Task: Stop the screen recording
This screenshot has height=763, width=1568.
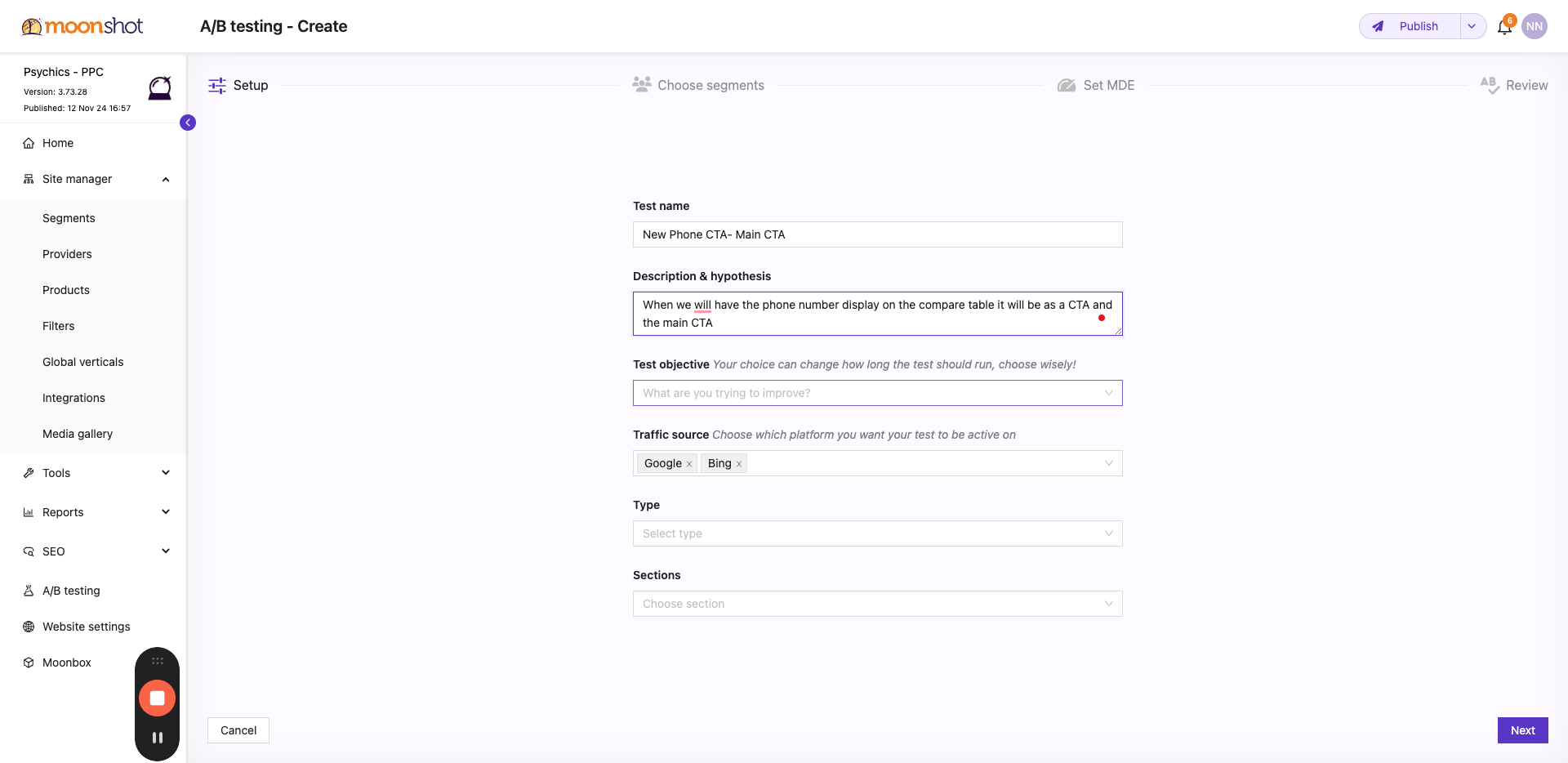Action: [x=158, y=698]
